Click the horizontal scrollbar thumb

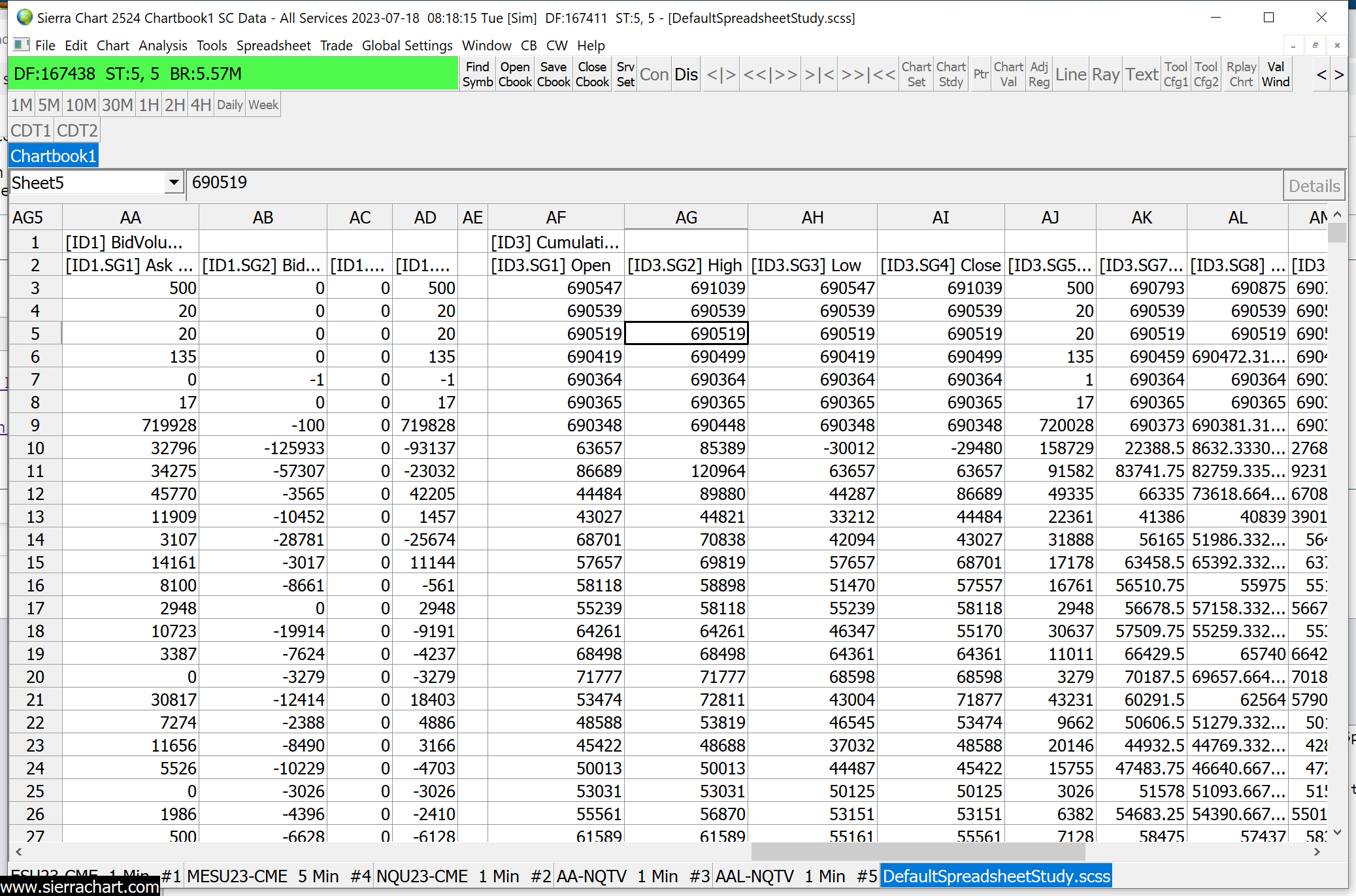coord(918,852)
